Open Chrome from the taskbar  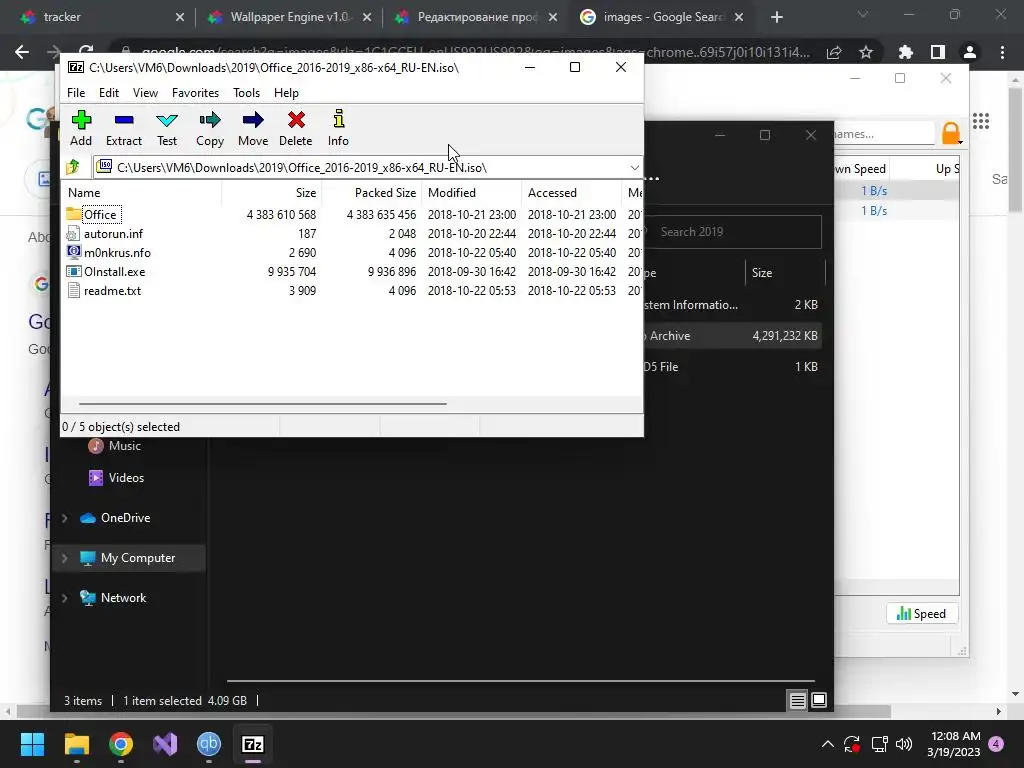pos(121,744)
